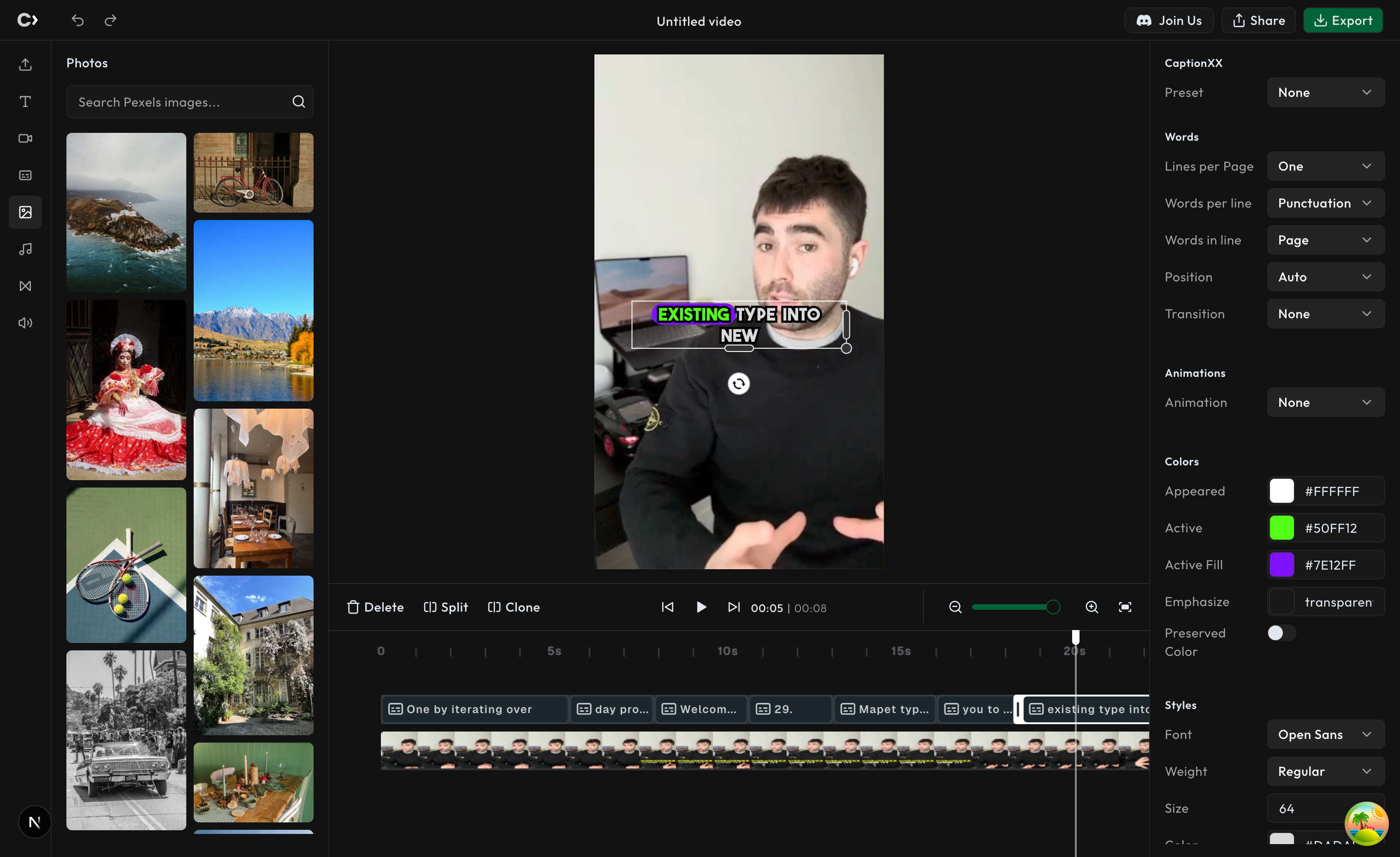This screenshot has width=1400, height=857.
Task: Click the fullscreen preview icon
Action: [1125, 607]
